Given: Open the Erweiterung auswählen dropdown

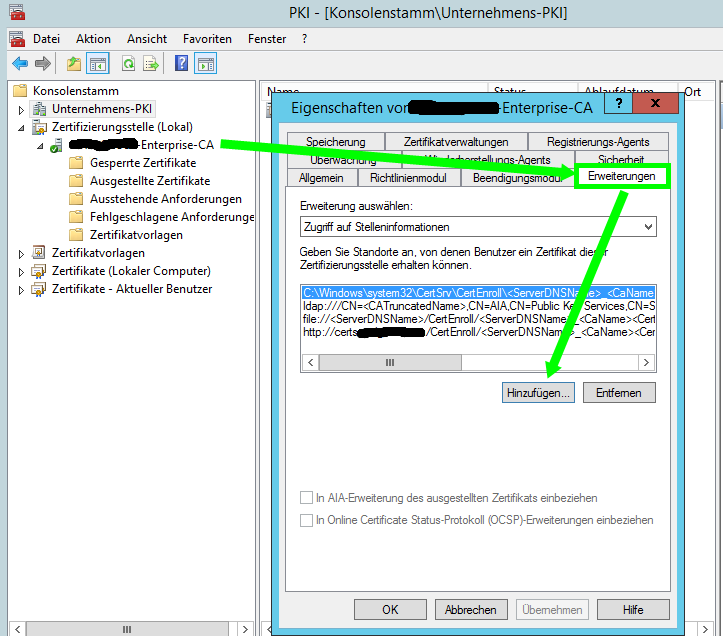Looking at the screenshot, I should 478,226.
